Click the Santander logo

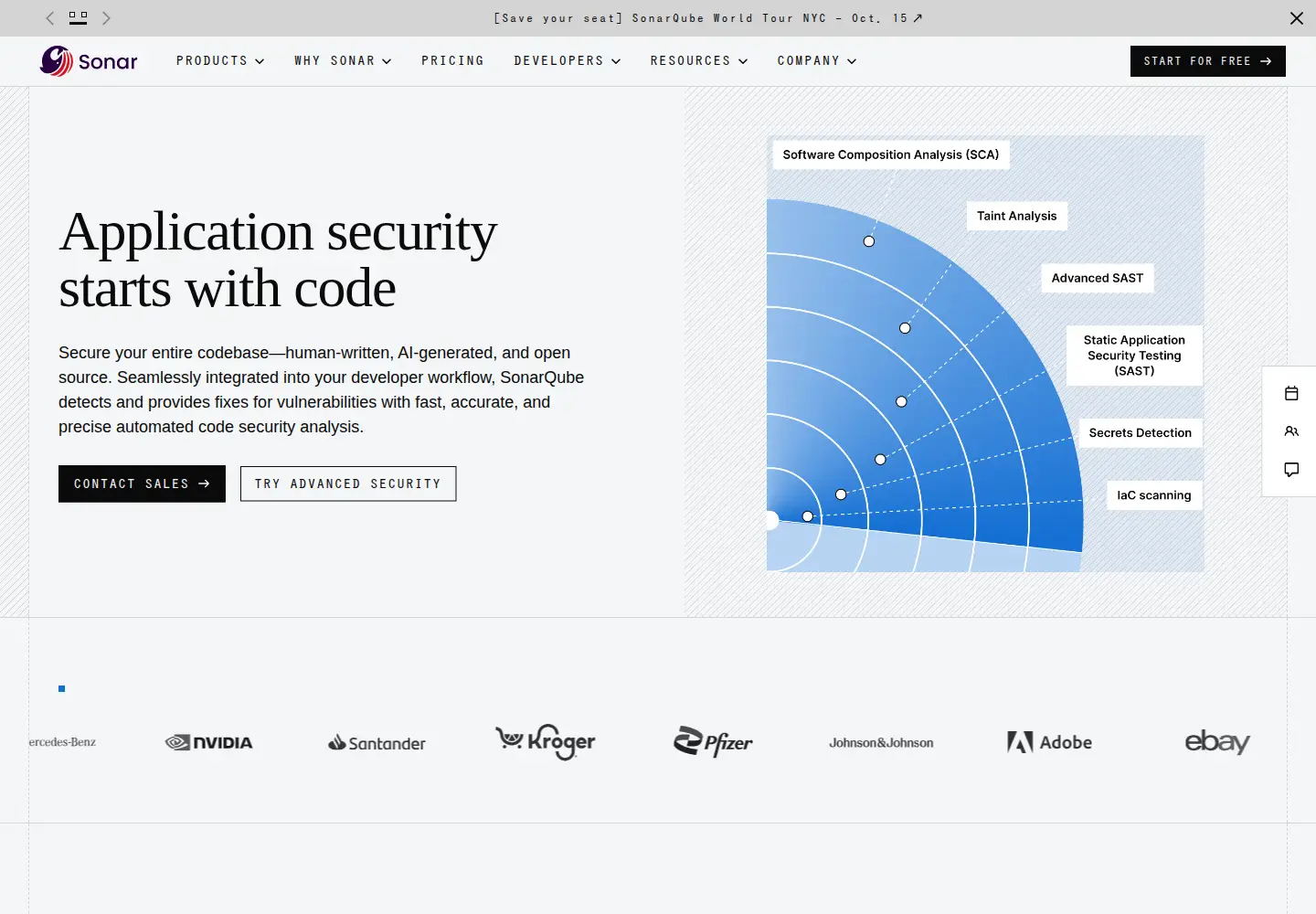(377, 743)
